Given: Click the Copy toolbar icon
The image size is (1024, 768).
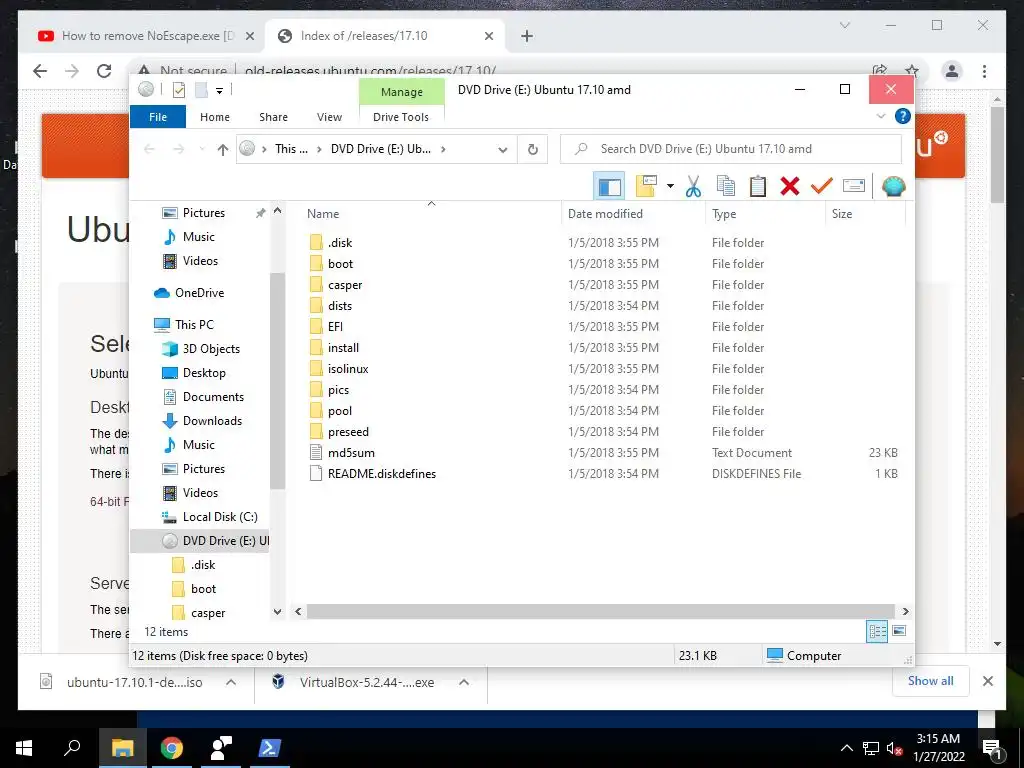Looking at the screenshot, I should point(726,187).
